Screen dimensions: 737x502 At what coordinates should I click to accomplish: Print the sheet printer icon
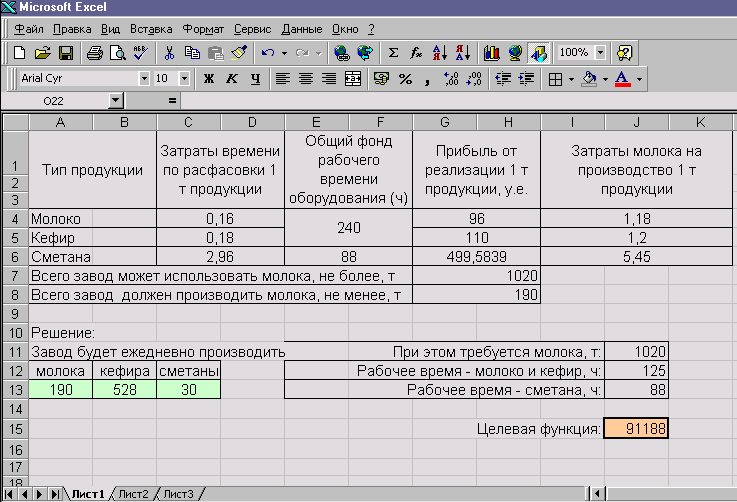[94, 53]
